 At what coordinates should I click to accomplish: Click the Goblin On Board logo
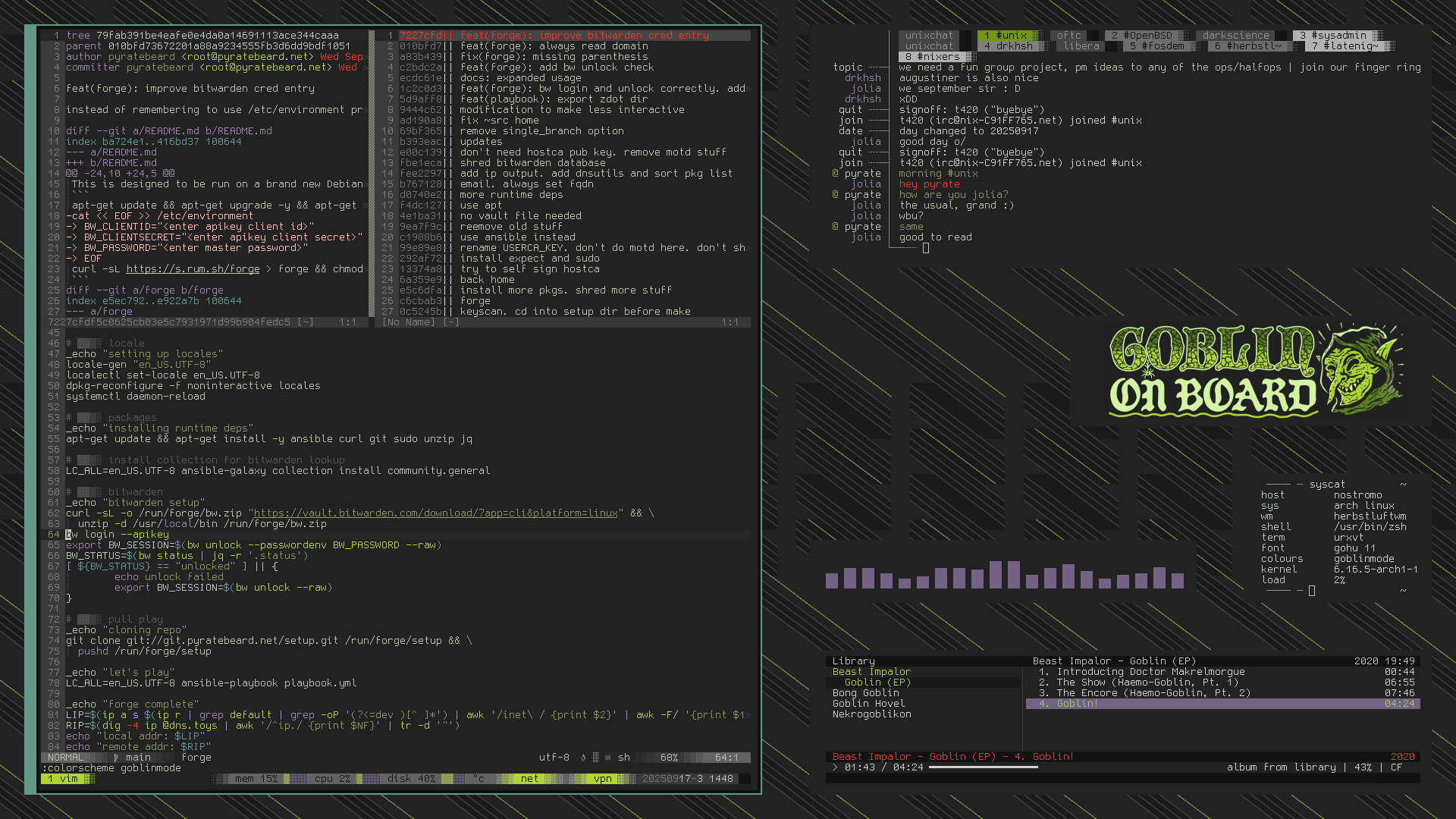(1255, 371)
